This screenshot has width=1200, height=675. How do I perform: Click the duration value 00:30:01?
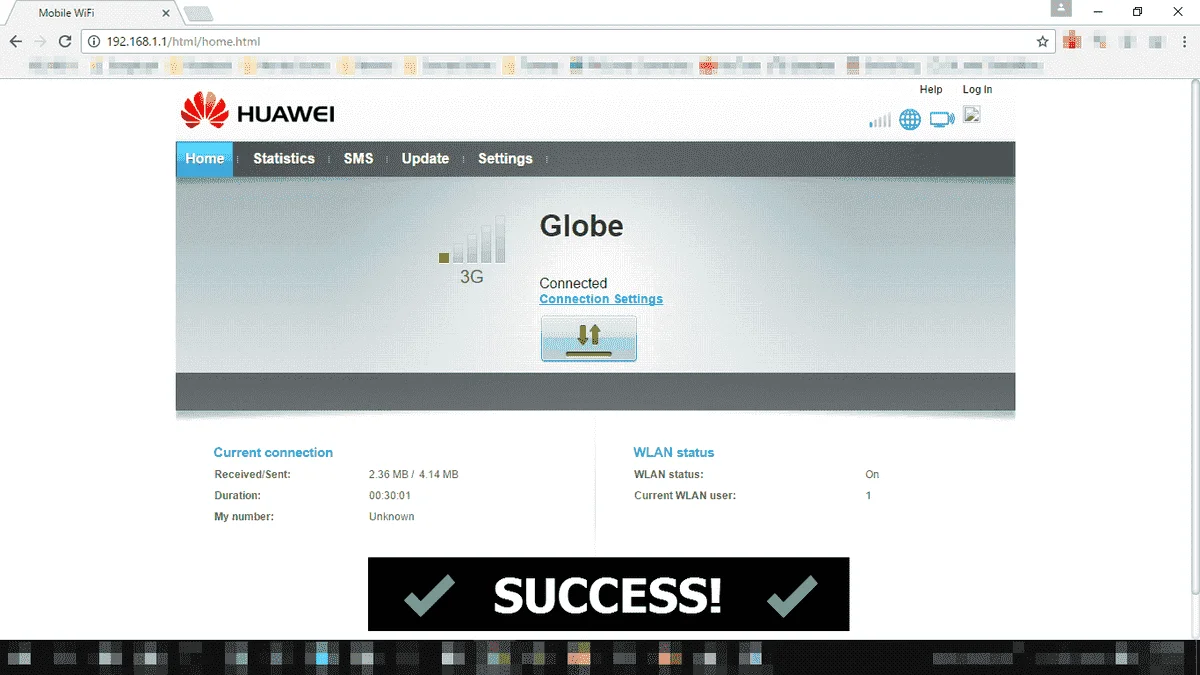[390, 496]
